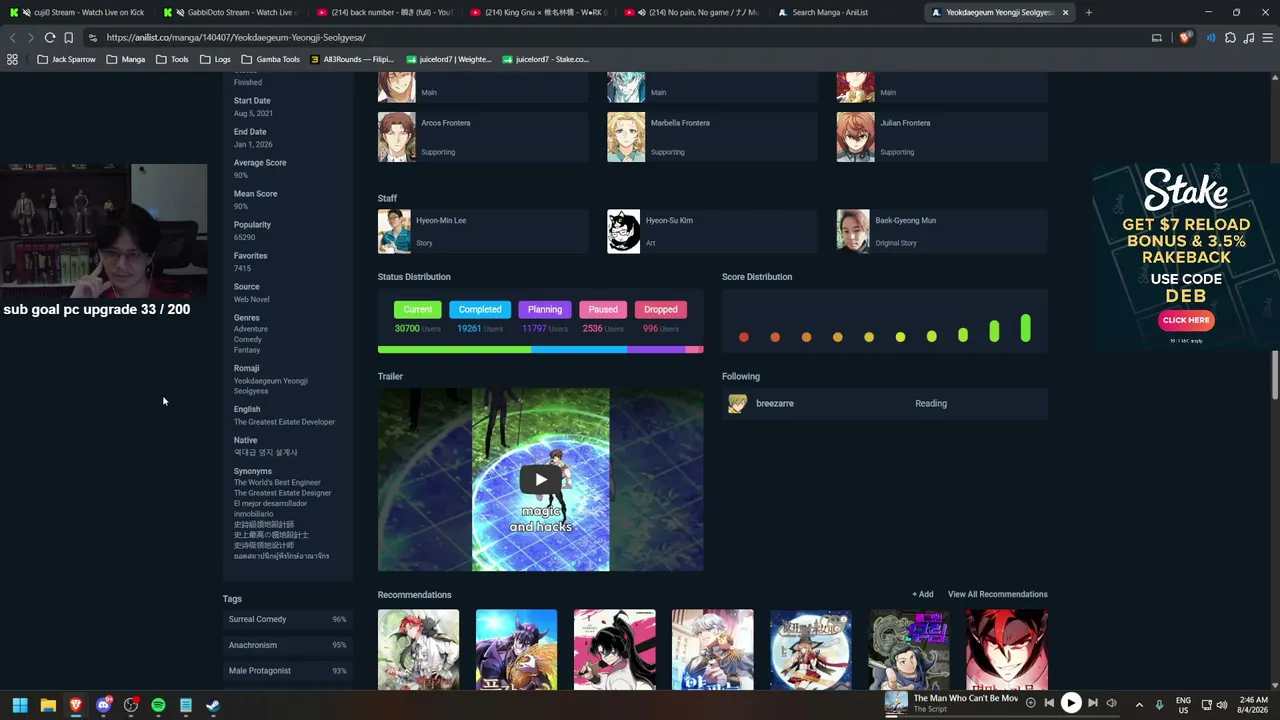Close the Yeokdaegeum Yeongji Seolgyesa tab

[x=1065, y=13]
